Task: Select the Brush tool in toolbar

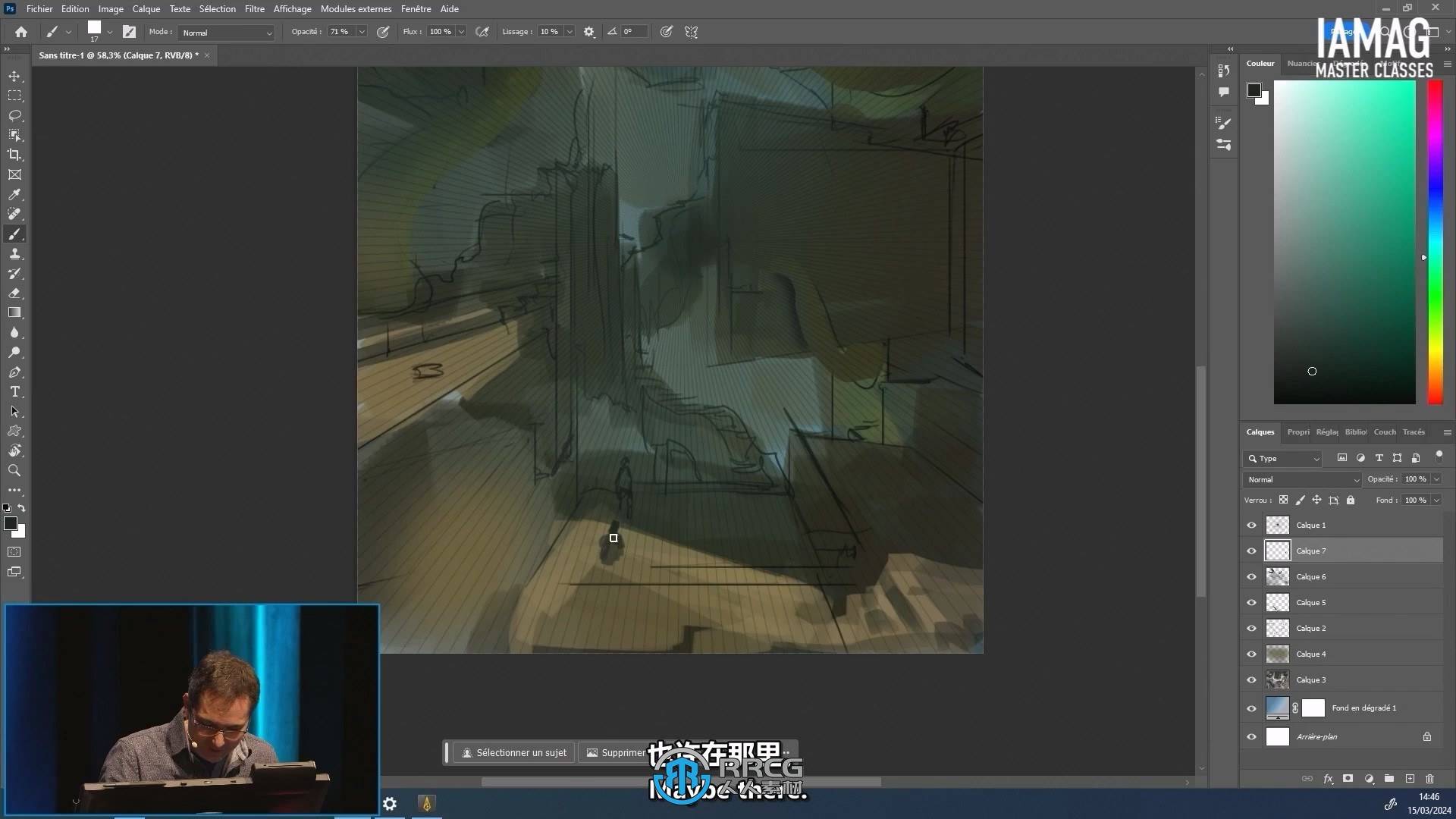Action: (14, 234)
